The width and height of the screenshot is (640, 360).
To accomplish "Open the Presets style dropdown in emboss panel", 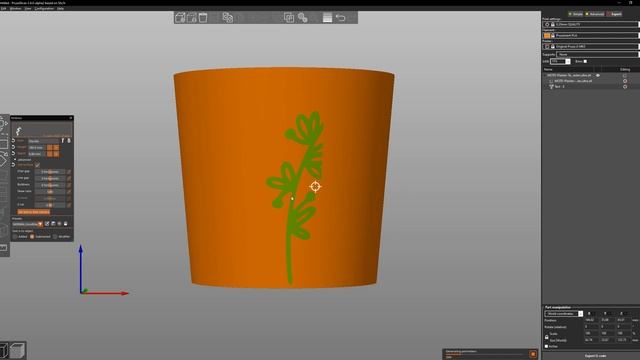I will pos(27,224).
